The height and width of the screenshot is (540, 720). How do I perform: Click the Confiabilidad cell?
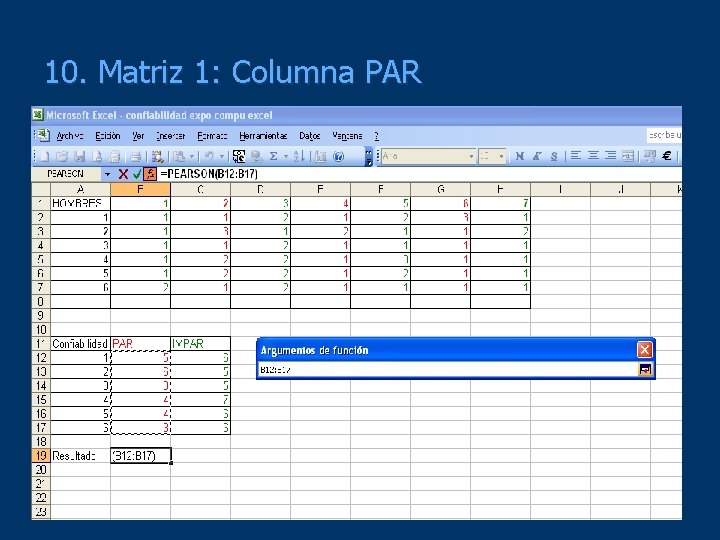coord(80,343)
